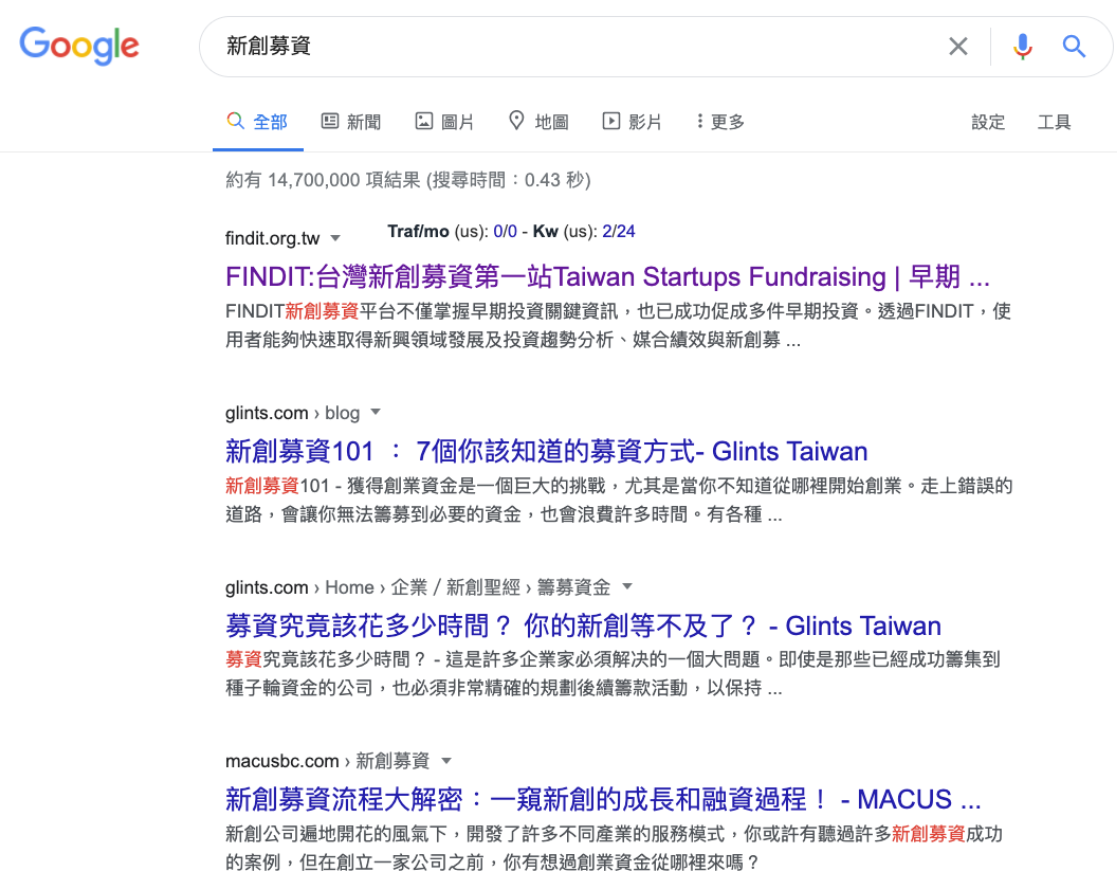Expand dropdown arrow next to macusbc.com › 新創募資

(x=446, y=760)
